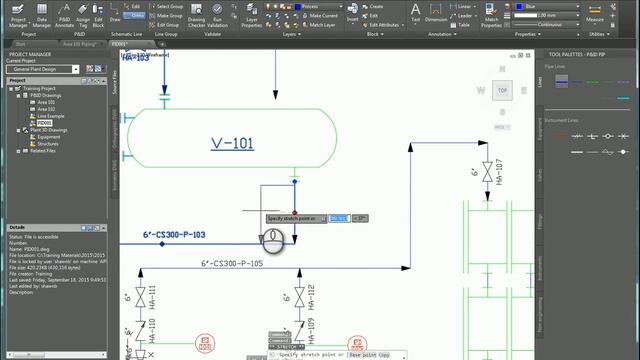Click the Make Group button
This screenshot has height=360, width=640.
point(166,16)
